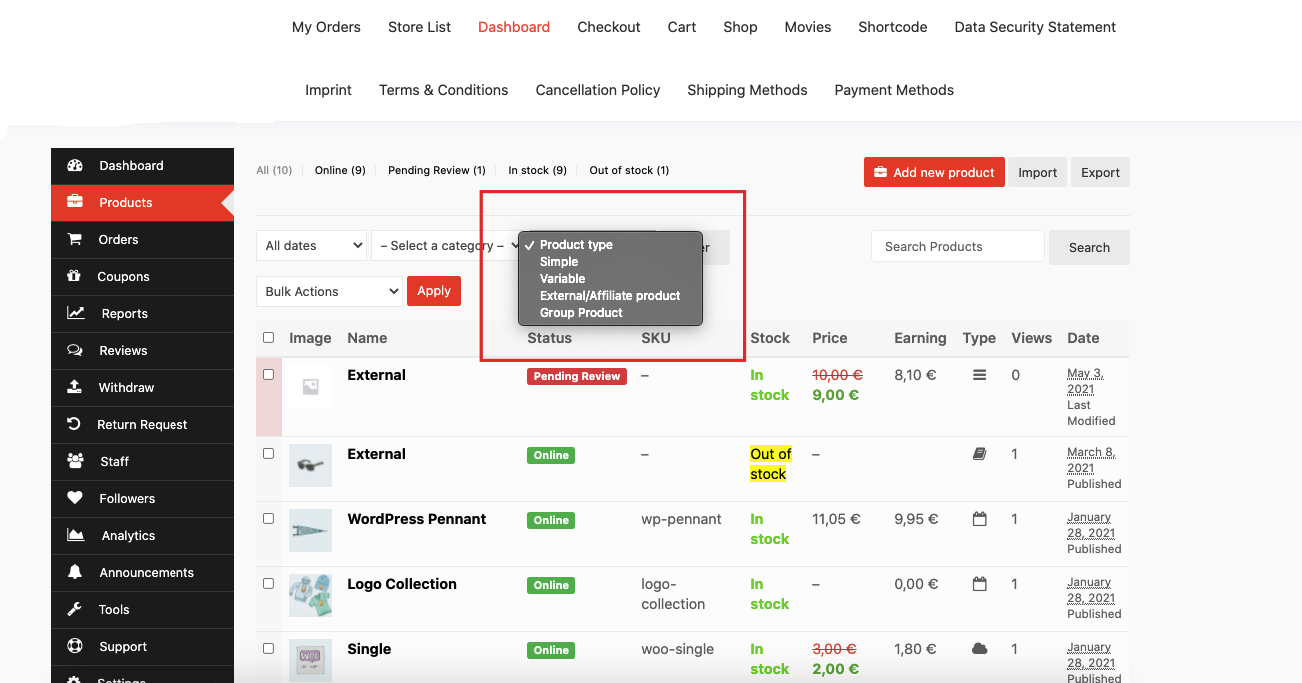This screenshot has height=683, width=1302.
Task: Open Cancellation Policy page
Action: point(598,90)
